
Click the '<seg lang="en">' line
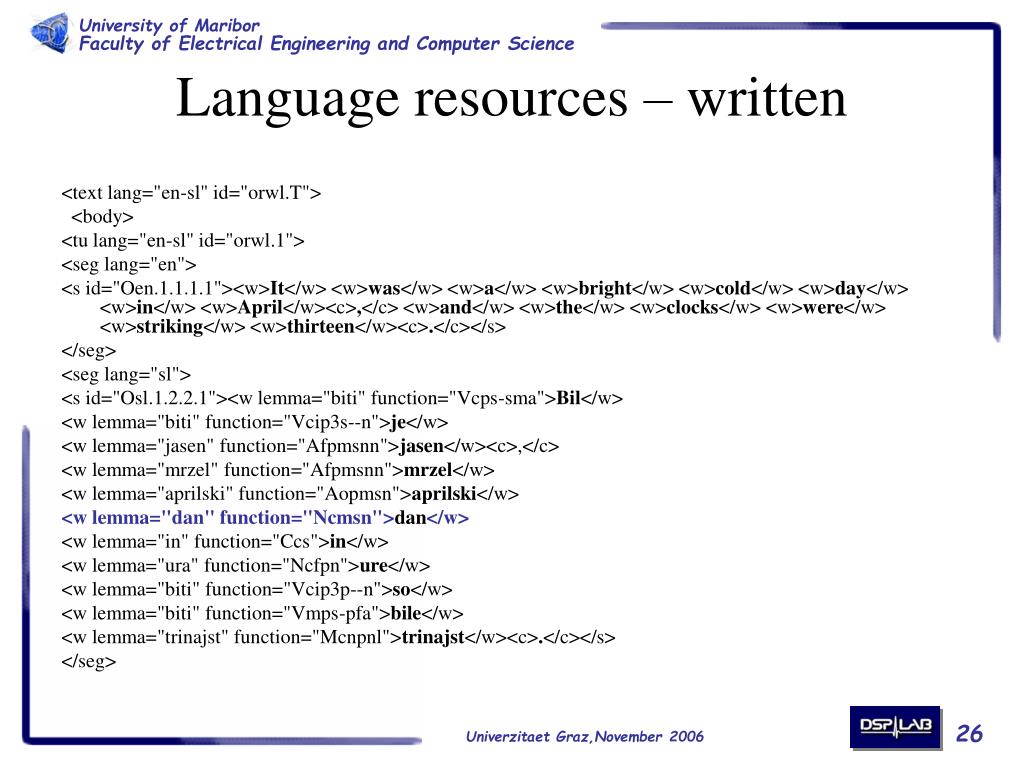(129, 264)
